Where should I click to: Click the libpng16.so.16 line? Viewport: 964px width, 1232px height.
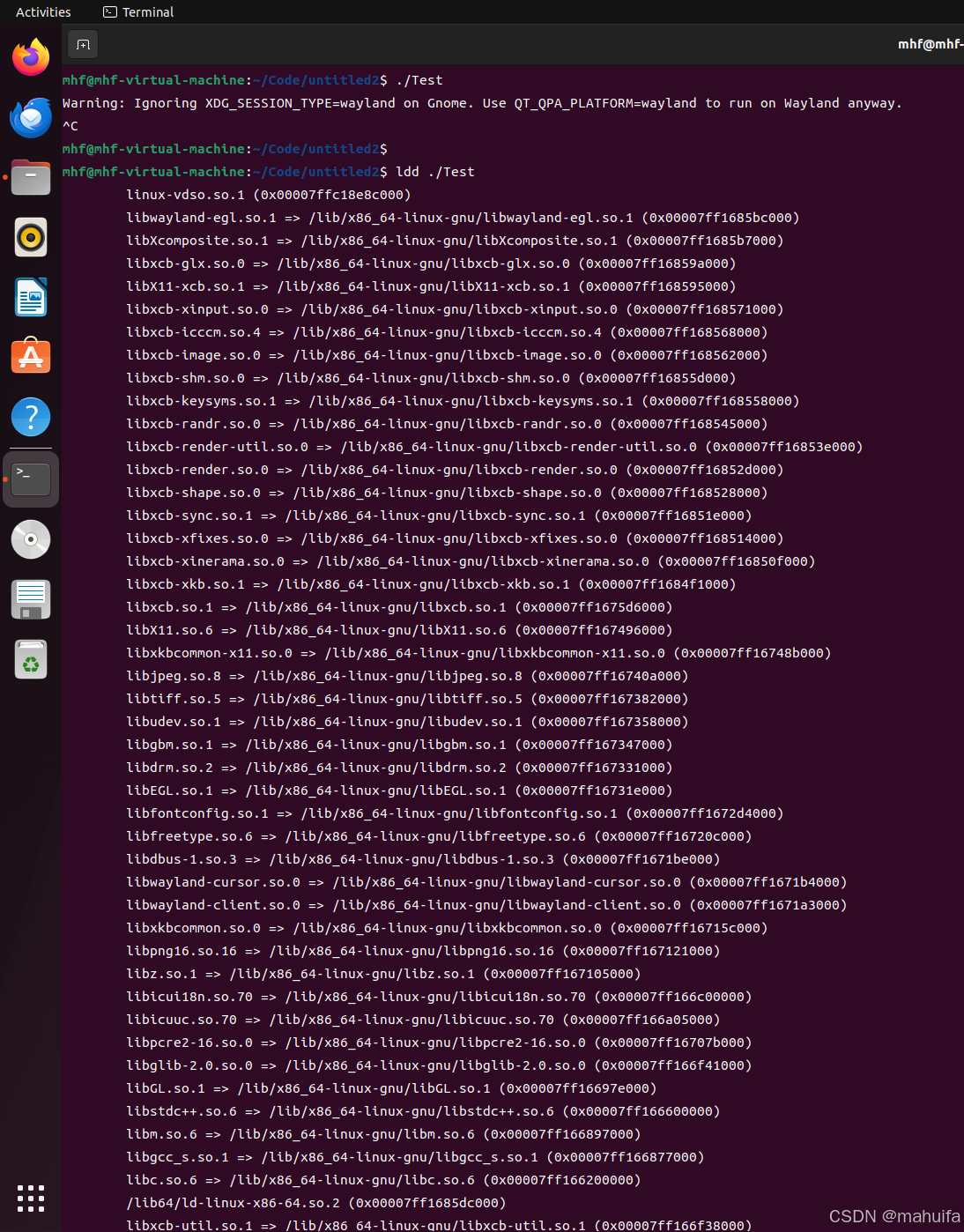coord(423,951)
